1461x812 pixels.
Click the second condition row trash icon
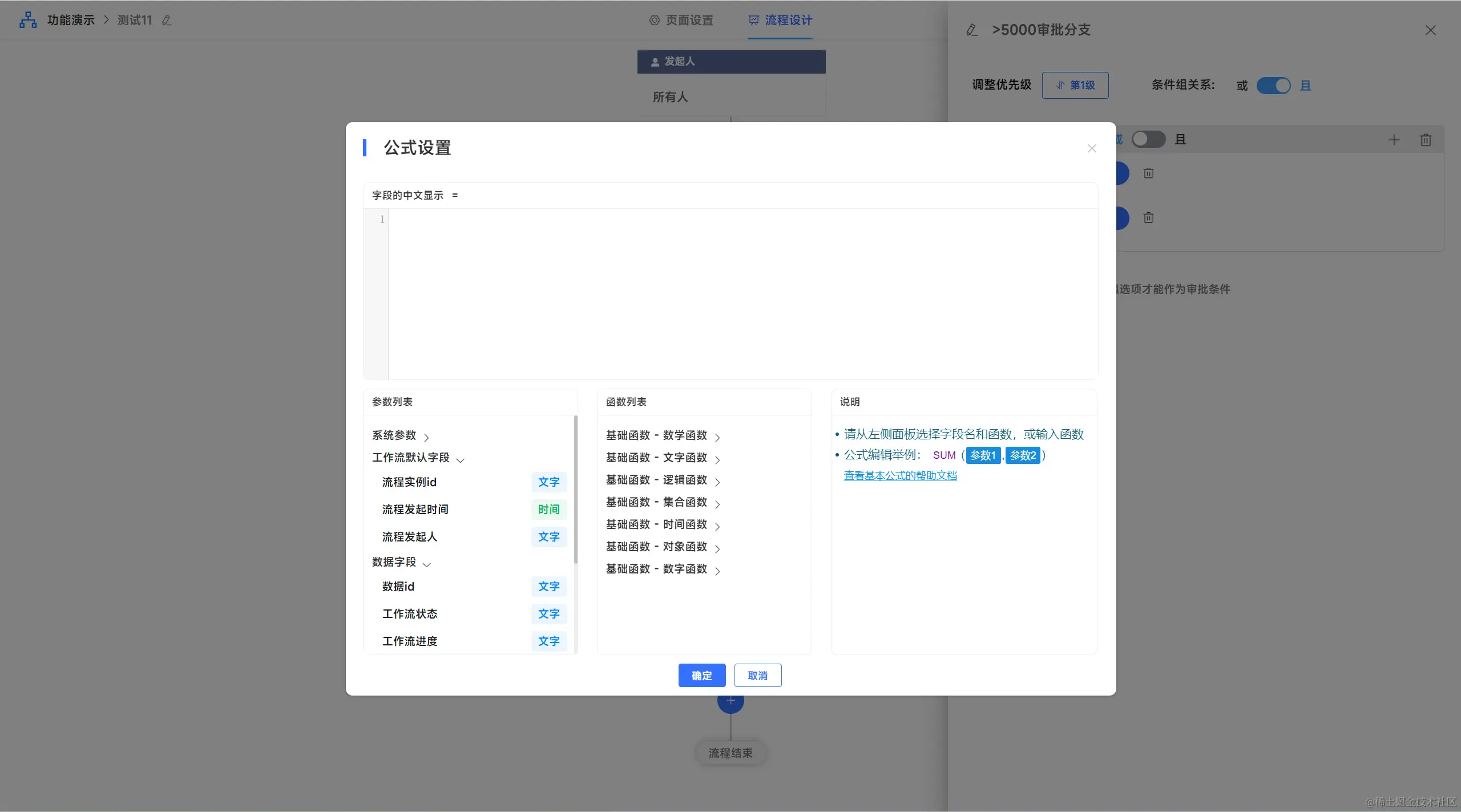point(1148,217)
